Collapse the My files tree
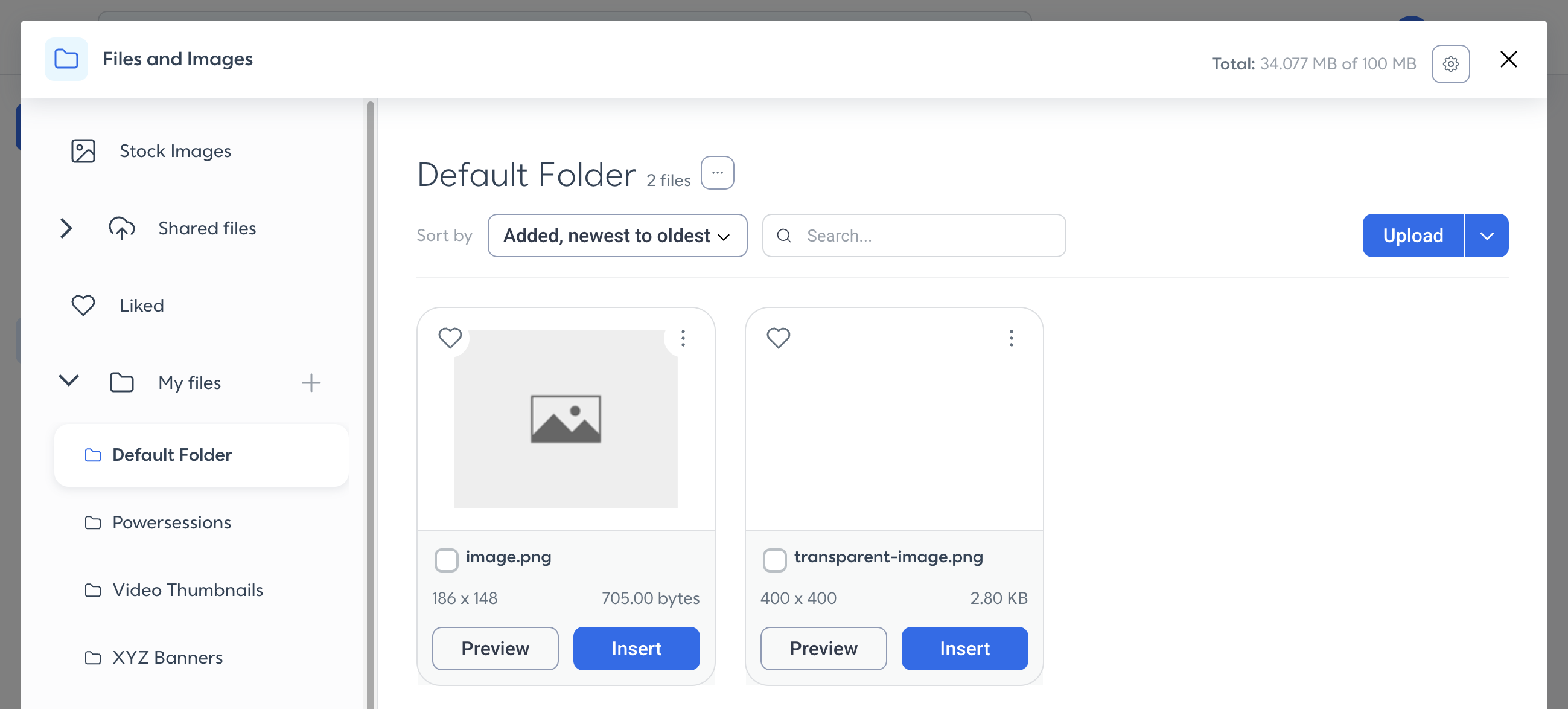This screenshot has height=709, width=1568. (69, 382)
